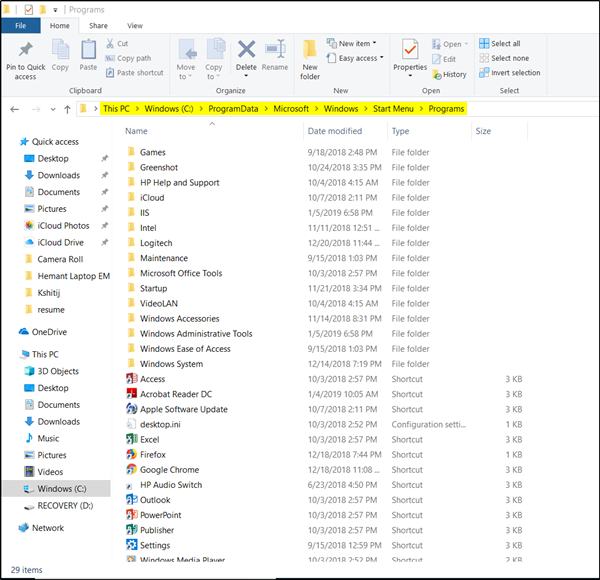Click the Copy icon in Clipboard group
Image resolution: width=600 pixels, height=580 pixels.
60,49
